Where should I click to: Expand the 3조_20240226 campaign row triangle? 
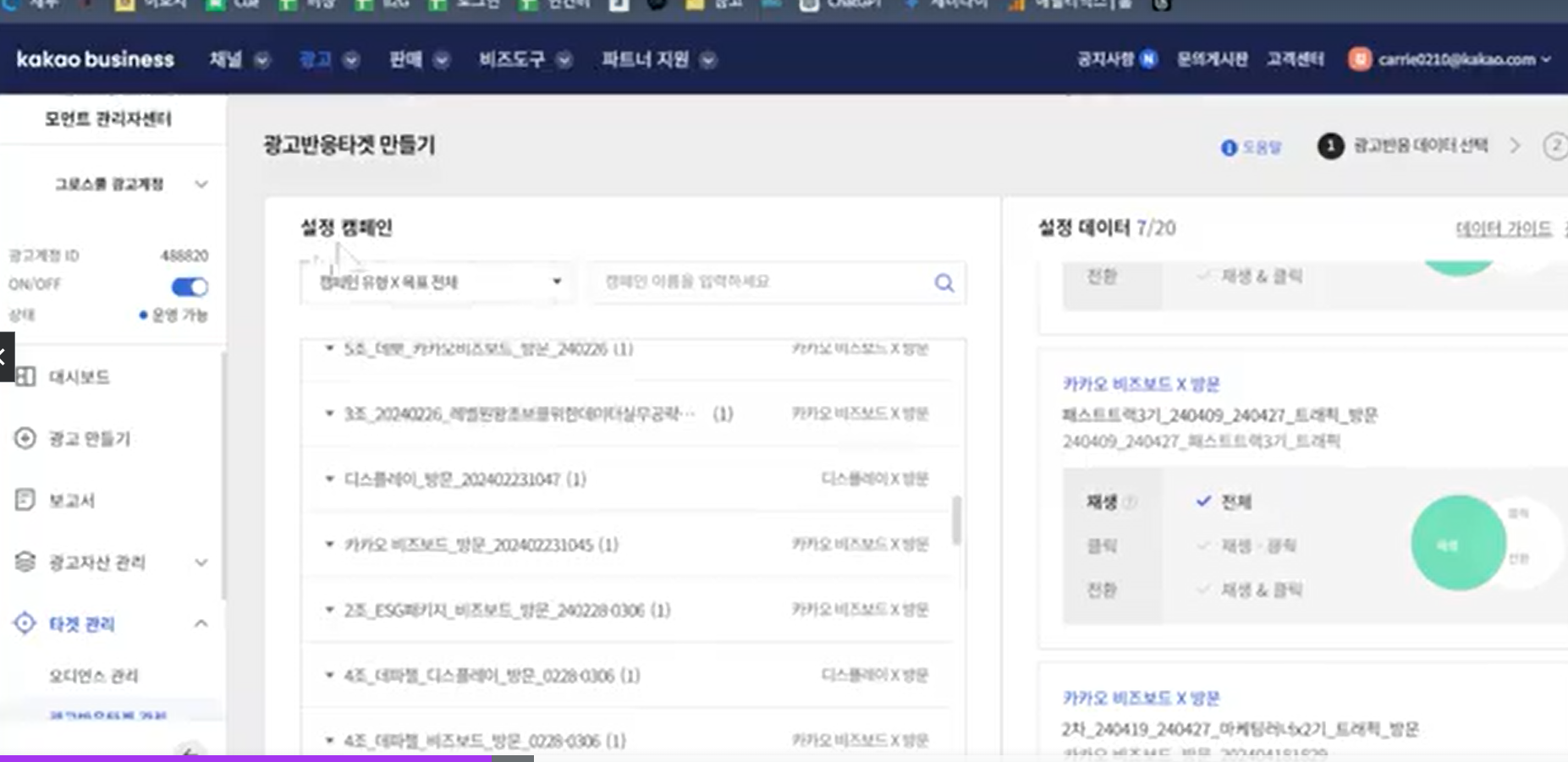[x=329, y=414]
